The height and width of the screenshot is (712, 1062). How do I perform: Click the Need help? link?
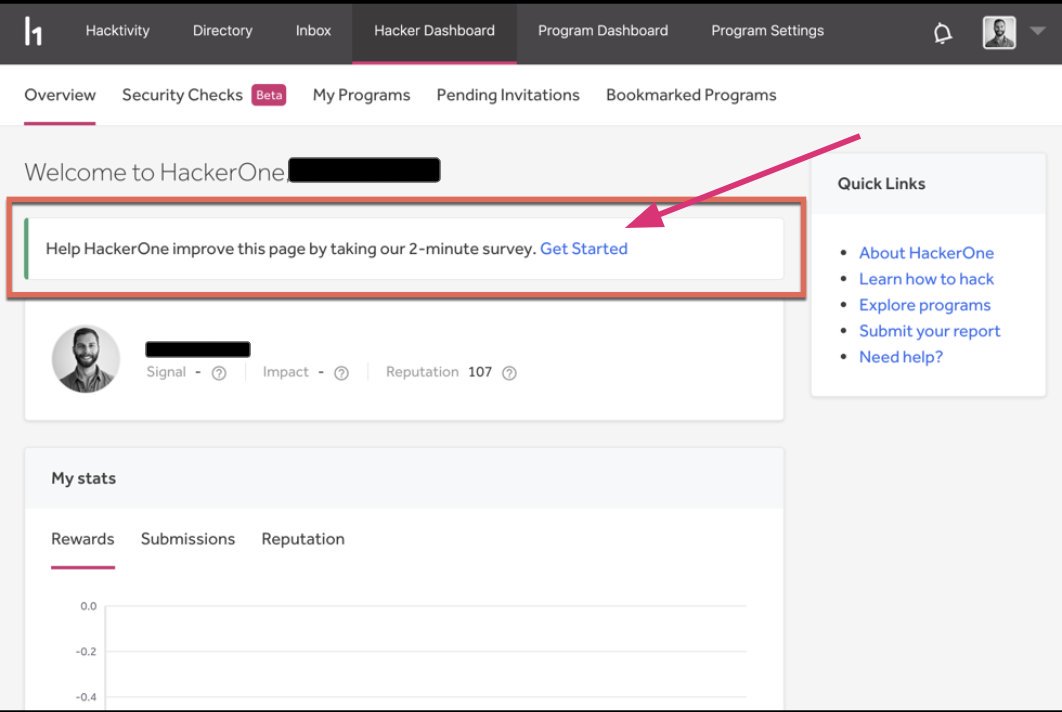(901, 357)
